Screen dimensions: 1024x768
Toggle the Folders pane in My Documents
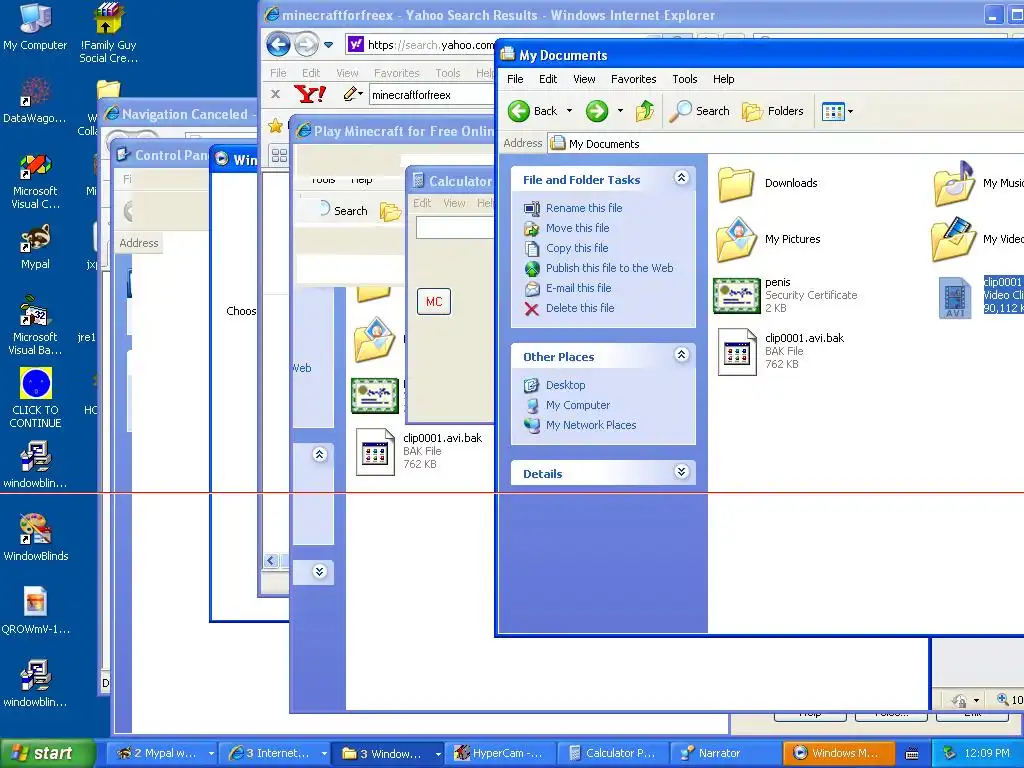773,111
